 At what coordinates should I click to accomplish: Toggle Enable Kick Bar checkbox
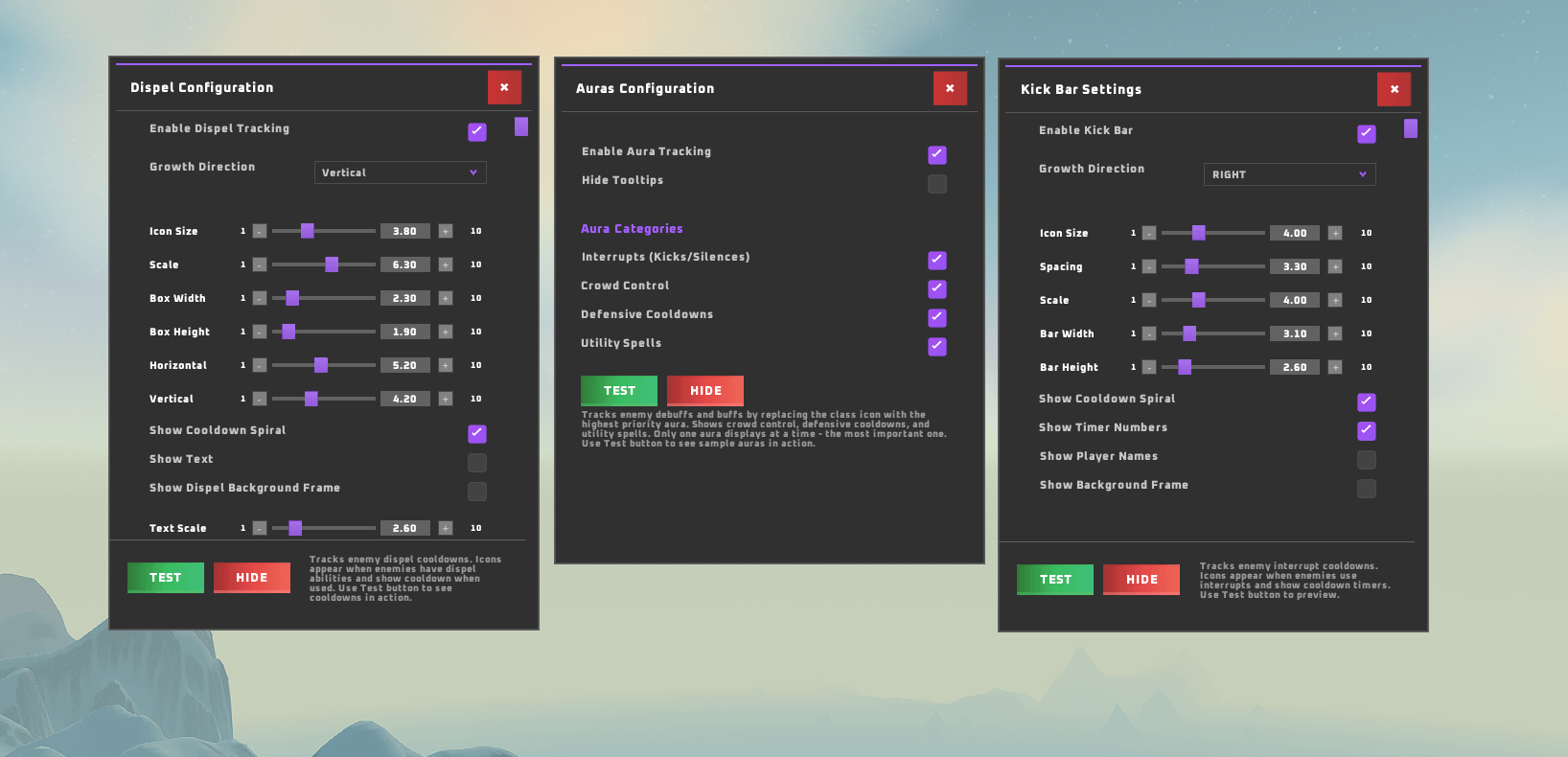pyautogui.click(x=1367, y=134)
